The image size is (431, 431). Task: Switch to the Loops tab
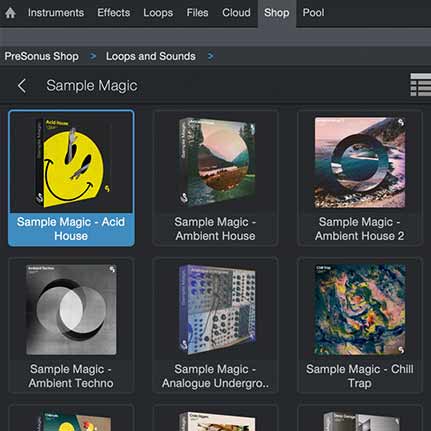point(158,13)
